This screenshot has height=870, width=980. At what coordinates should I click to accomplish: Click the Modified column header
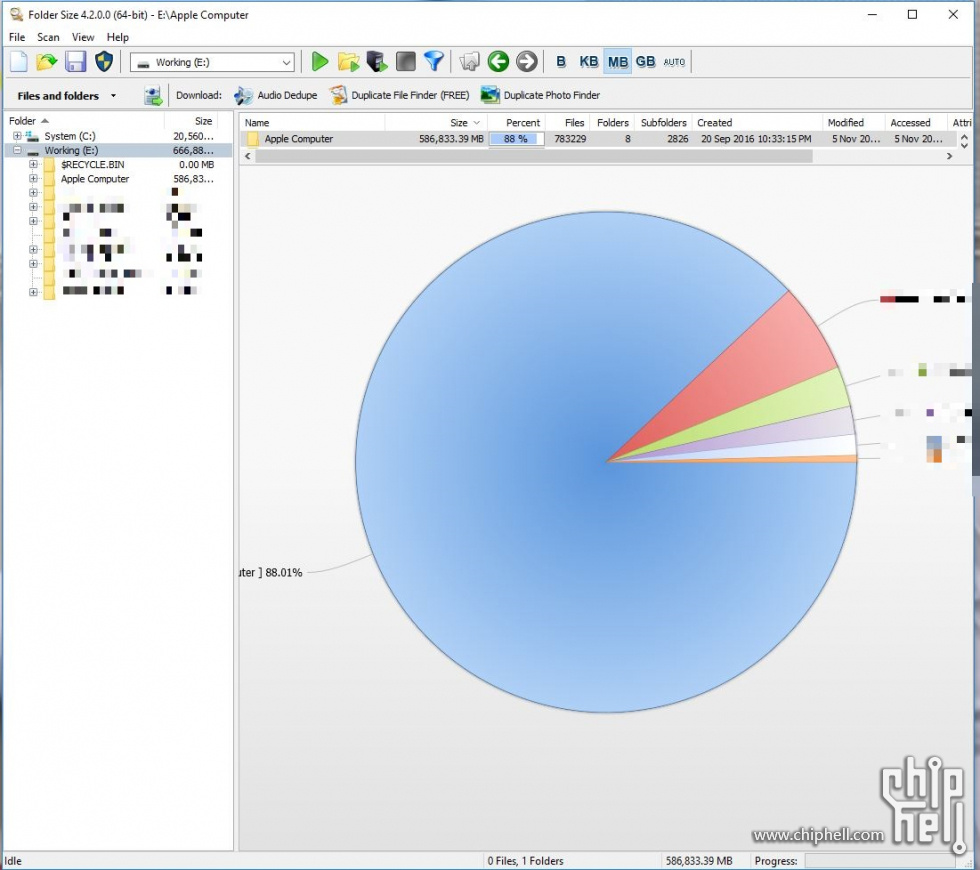coord(853,122)
